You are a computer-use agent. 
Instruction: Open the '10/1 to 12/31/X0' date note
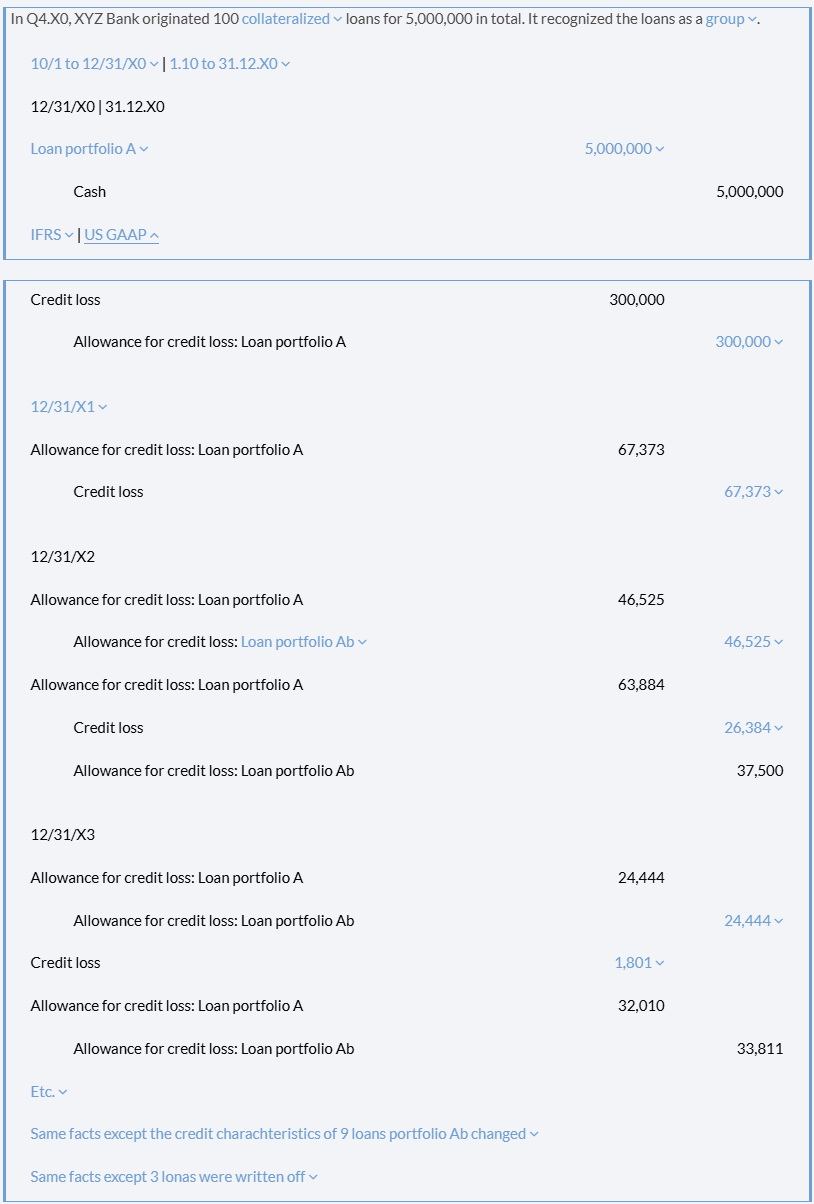94,64
